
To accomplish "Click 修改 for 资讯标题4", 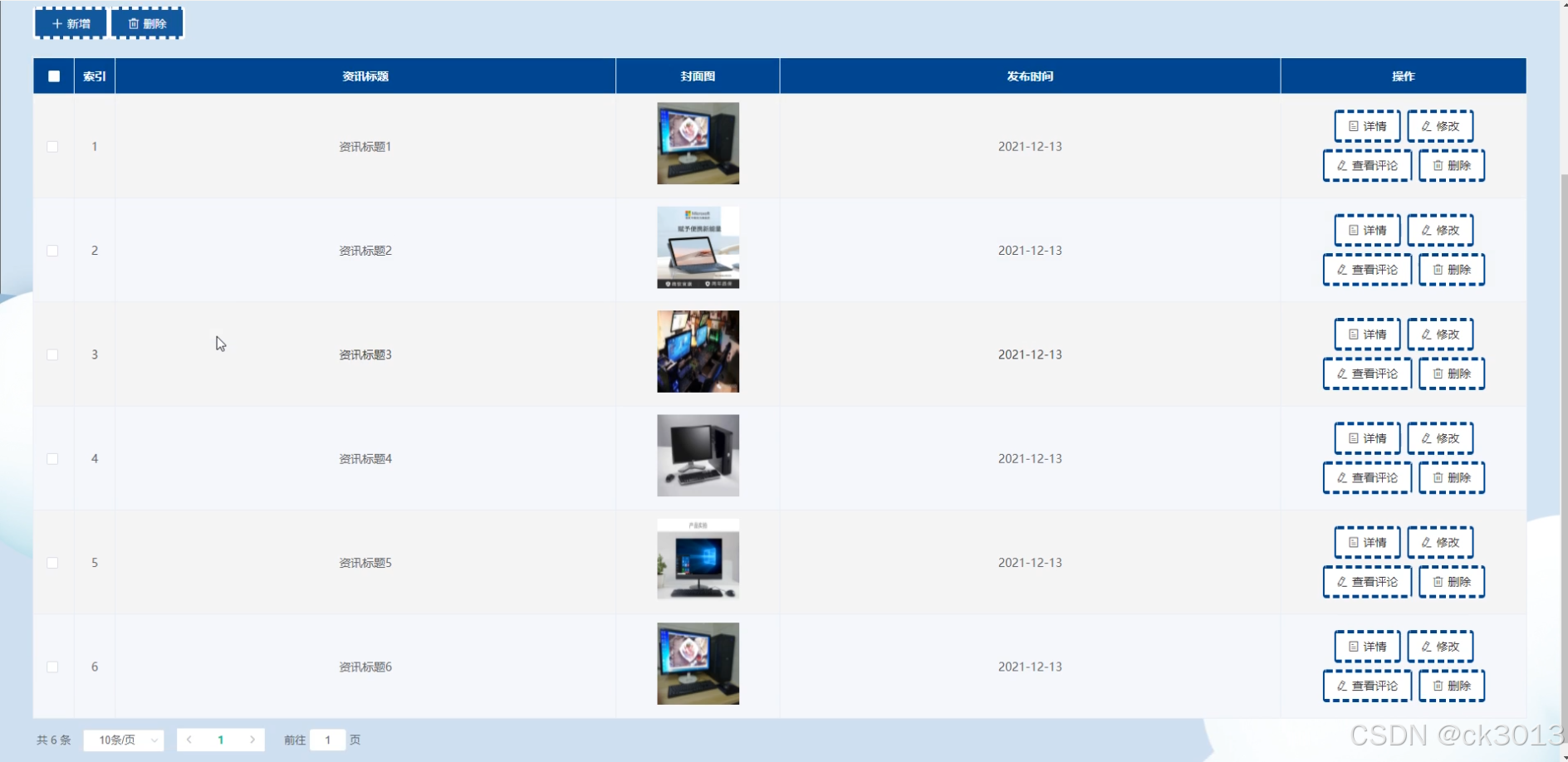I will point(1440,438).
